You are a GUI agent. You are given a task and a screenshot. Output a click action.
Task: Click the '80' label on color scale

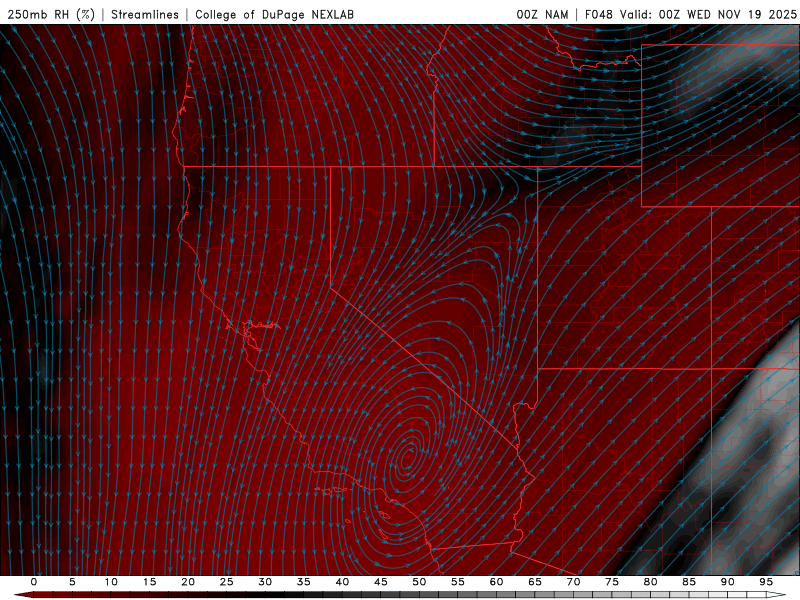pyautogui.click(x=651, y=582)
